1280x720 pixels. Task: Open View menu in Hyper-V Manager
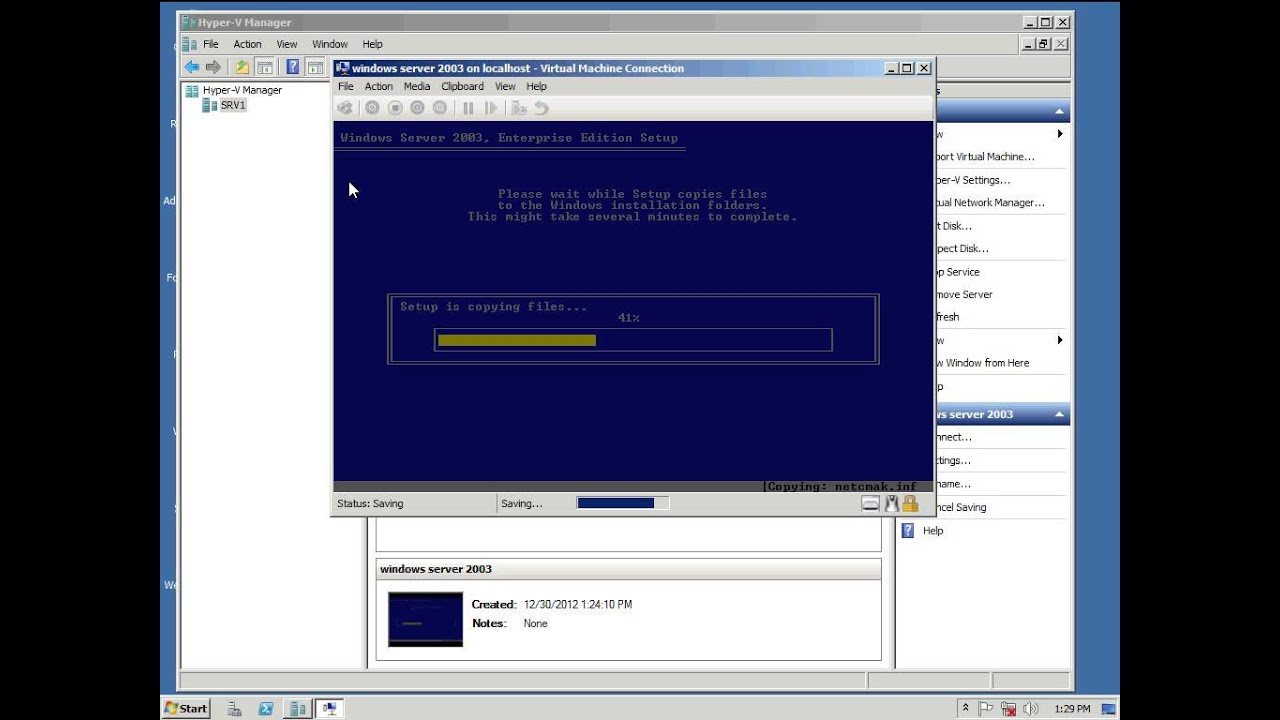point(287,44)
